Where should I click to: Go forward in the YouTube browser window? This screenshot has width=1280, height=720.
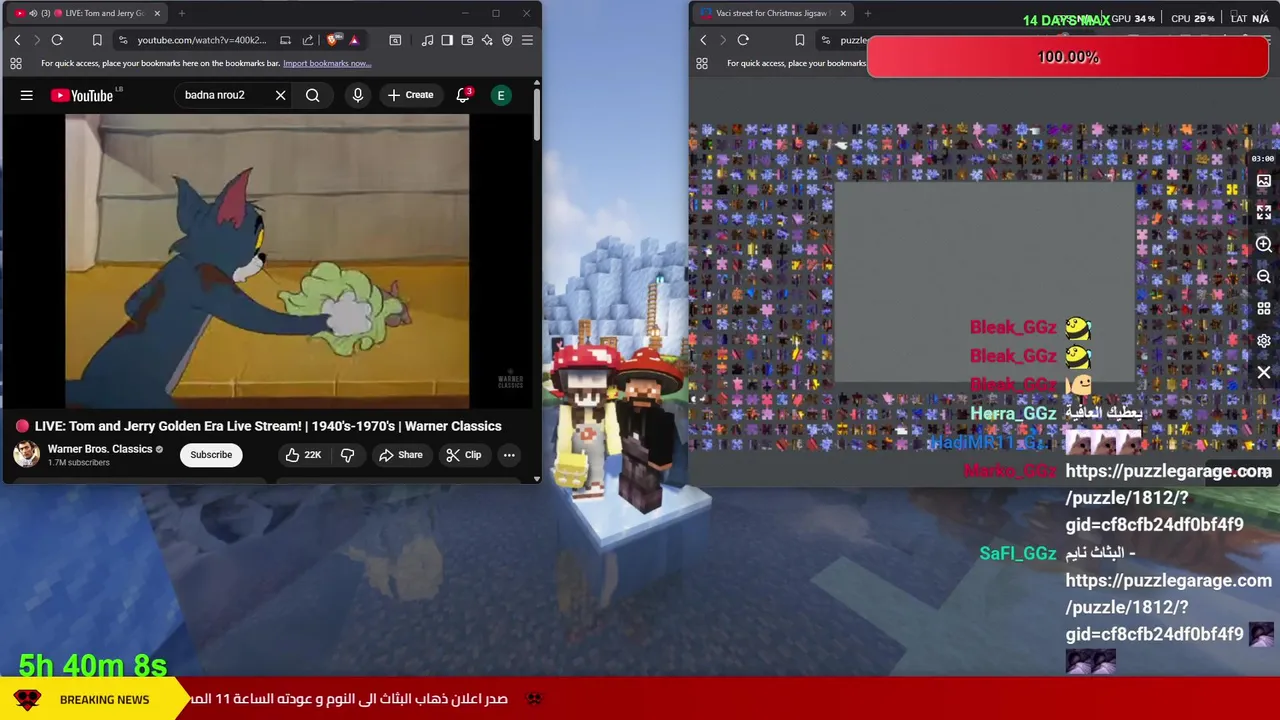(x=37, y=40)
